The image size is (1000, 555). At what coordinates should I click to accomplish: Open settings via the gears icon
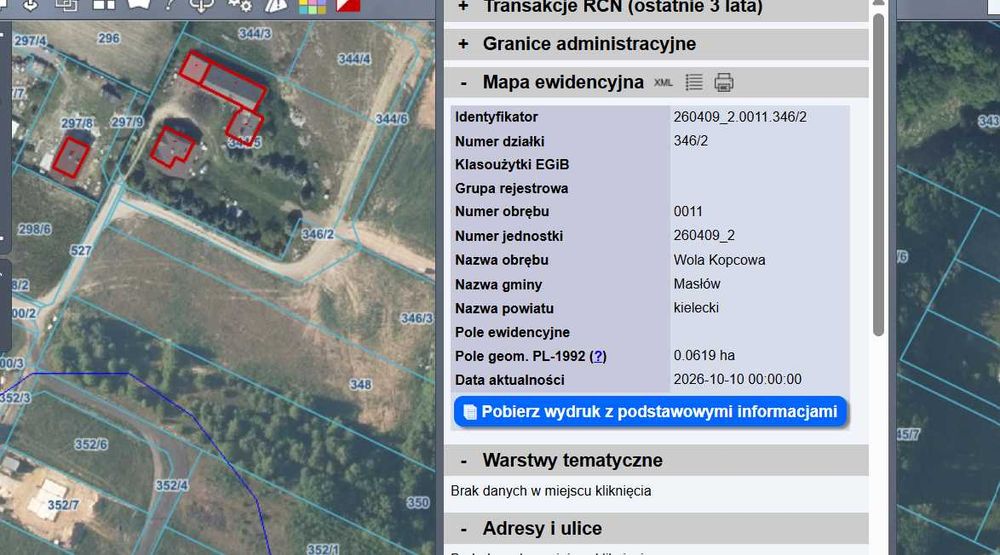coord(240,6)
